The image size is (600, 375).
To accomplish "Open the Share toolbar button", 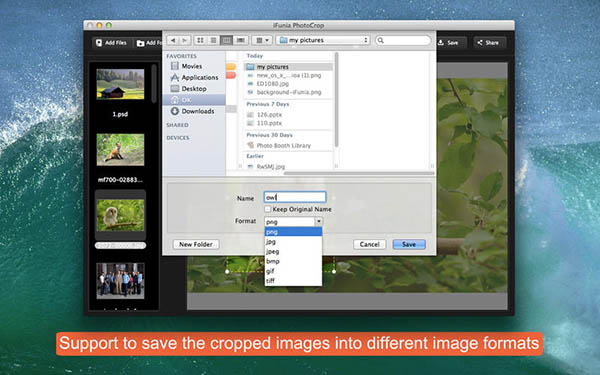I will click(x=489, y=42).
